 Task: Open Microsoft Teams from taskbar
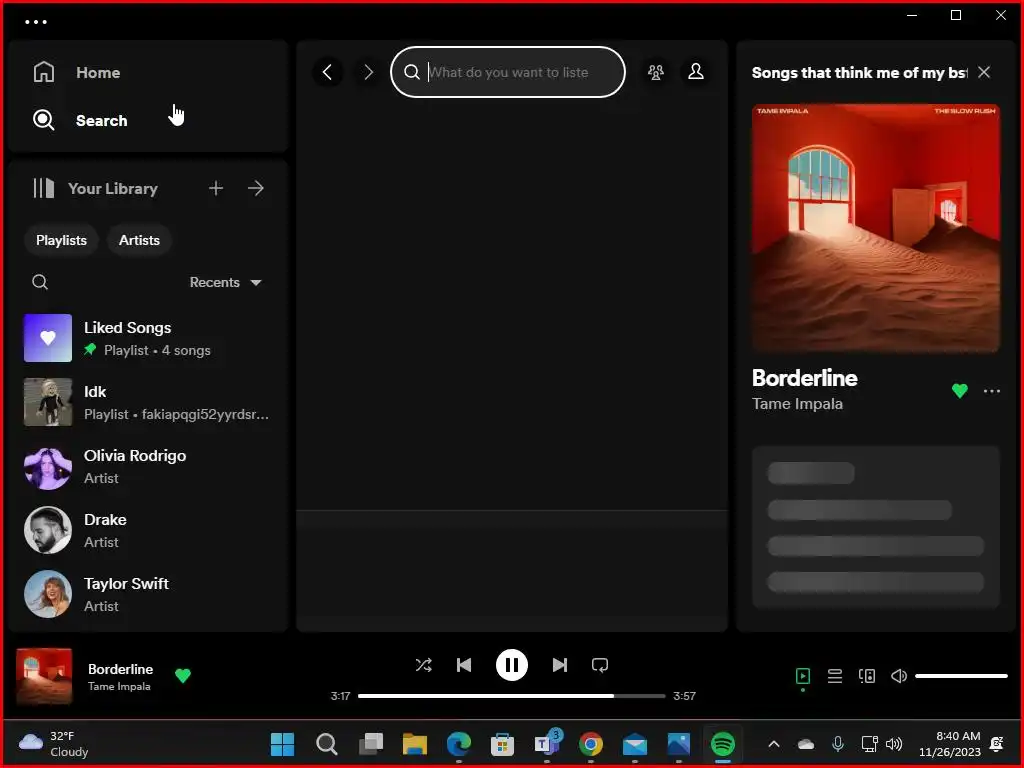547,744
